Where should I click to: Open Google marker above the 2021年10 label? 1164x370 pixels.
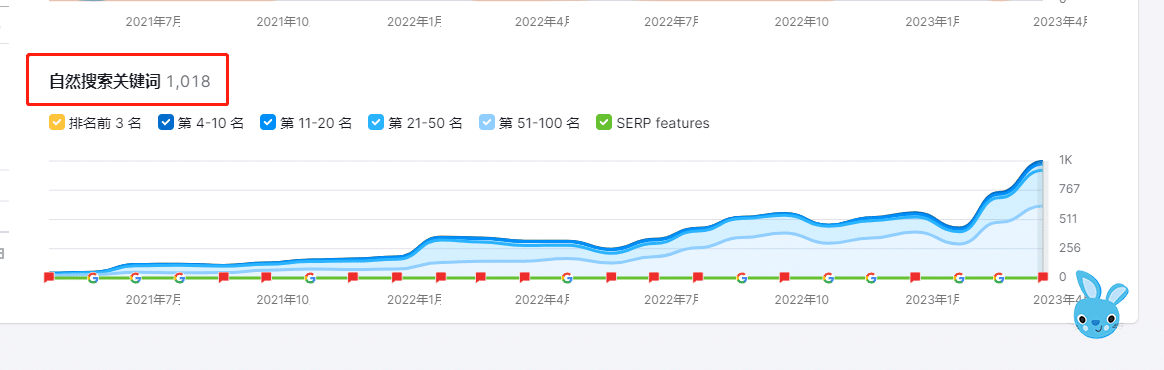pos(310,277)
